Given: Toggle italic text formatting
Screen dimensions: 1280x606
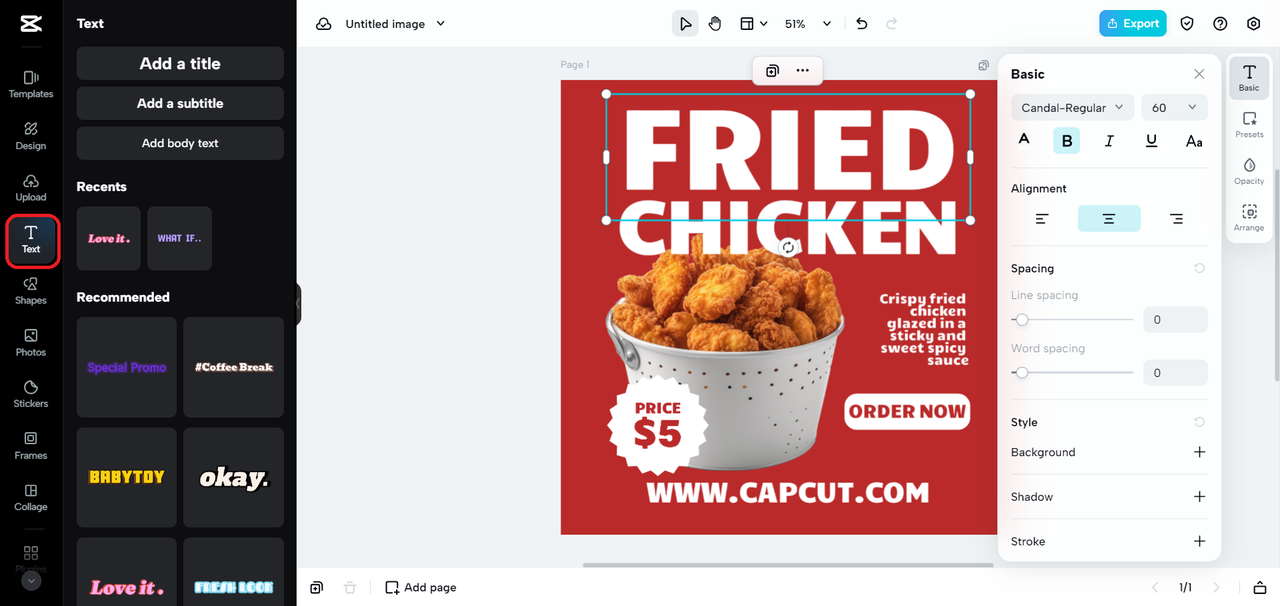Looking at the screenshot, I should [1109, 141].
